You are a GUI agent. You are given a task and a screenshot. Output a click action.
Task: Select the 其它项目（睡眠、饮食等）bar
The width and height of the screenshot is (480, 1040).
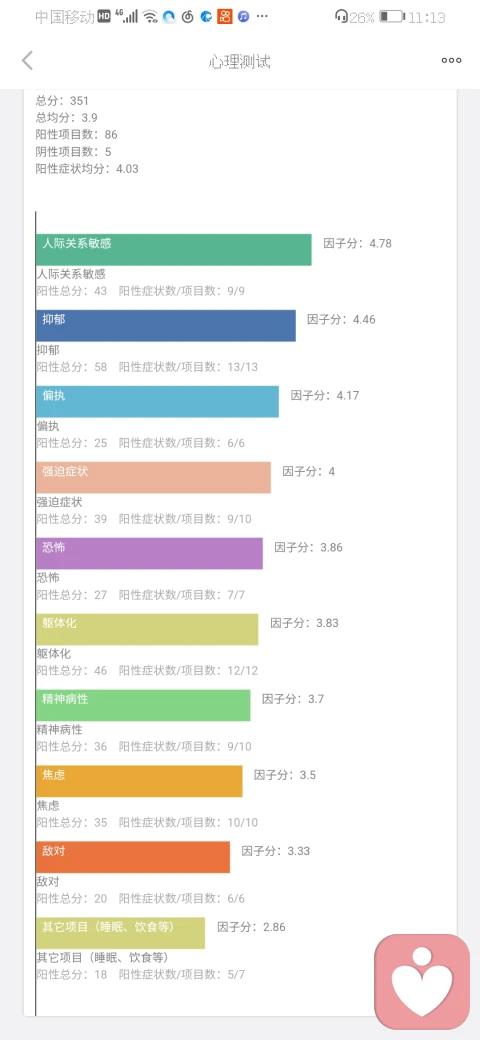click(x=120, y=933)
